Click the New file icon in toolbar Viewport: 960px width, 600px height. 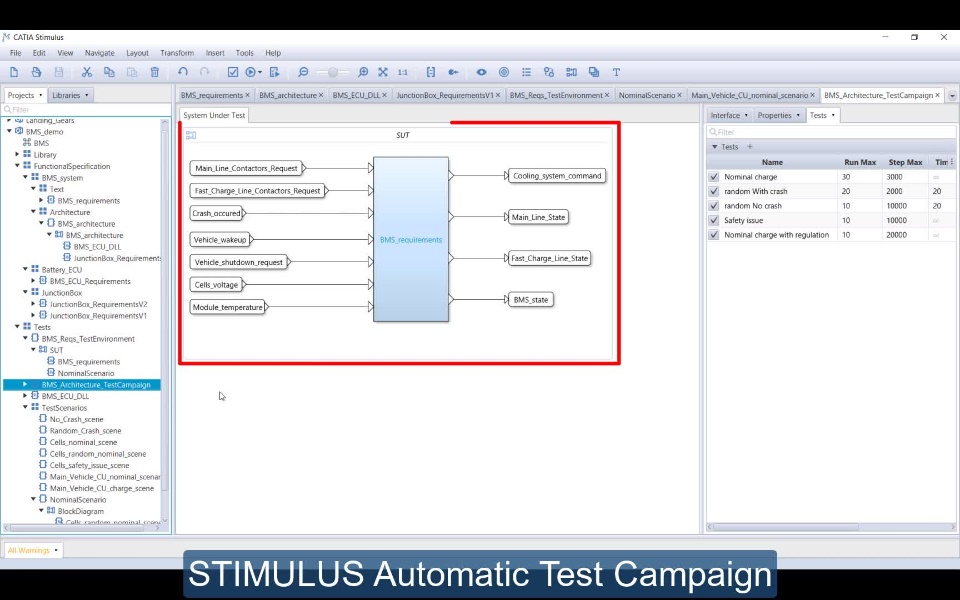point(14,72)
